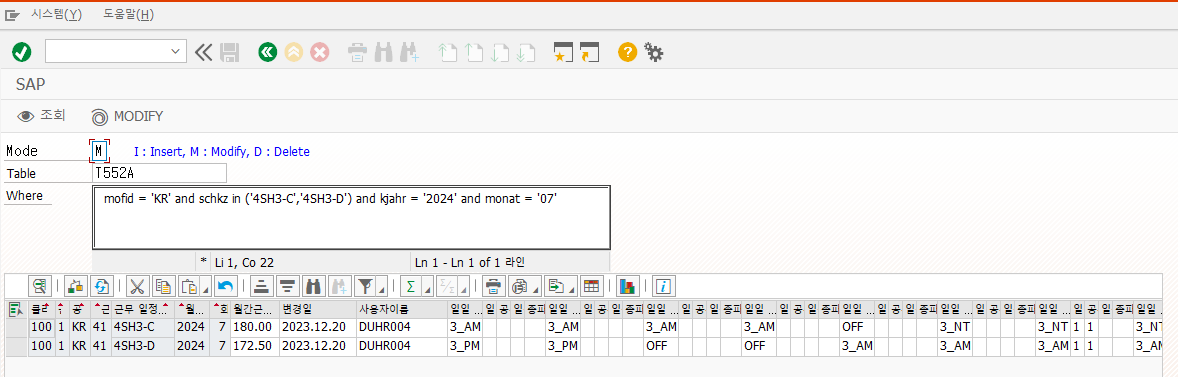1178x377 pixels.
Task: Click the Choose Layout grid icon
Action: click(x=591, y=286)
